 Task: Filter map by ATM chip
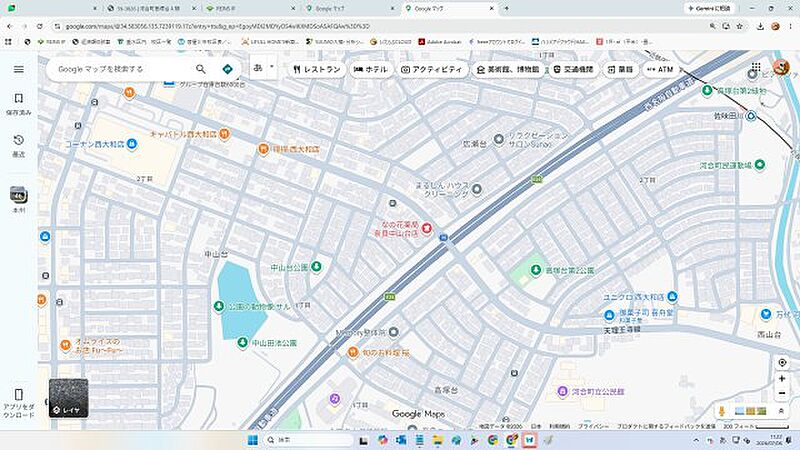tap(661, 69)
